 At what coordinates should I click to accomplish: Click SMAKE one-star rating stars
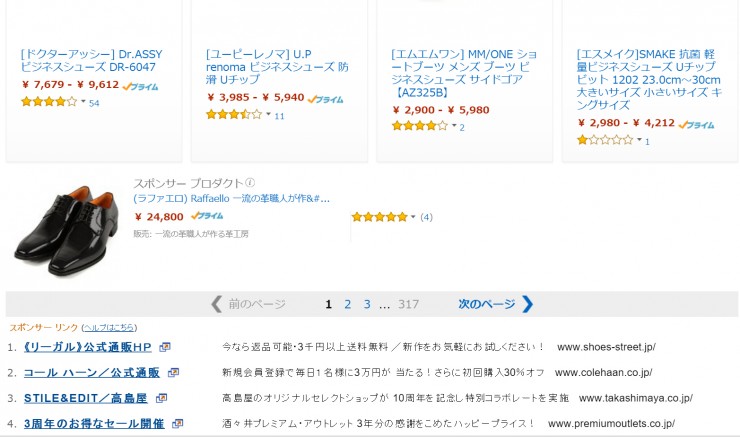(x=605, y=140)
